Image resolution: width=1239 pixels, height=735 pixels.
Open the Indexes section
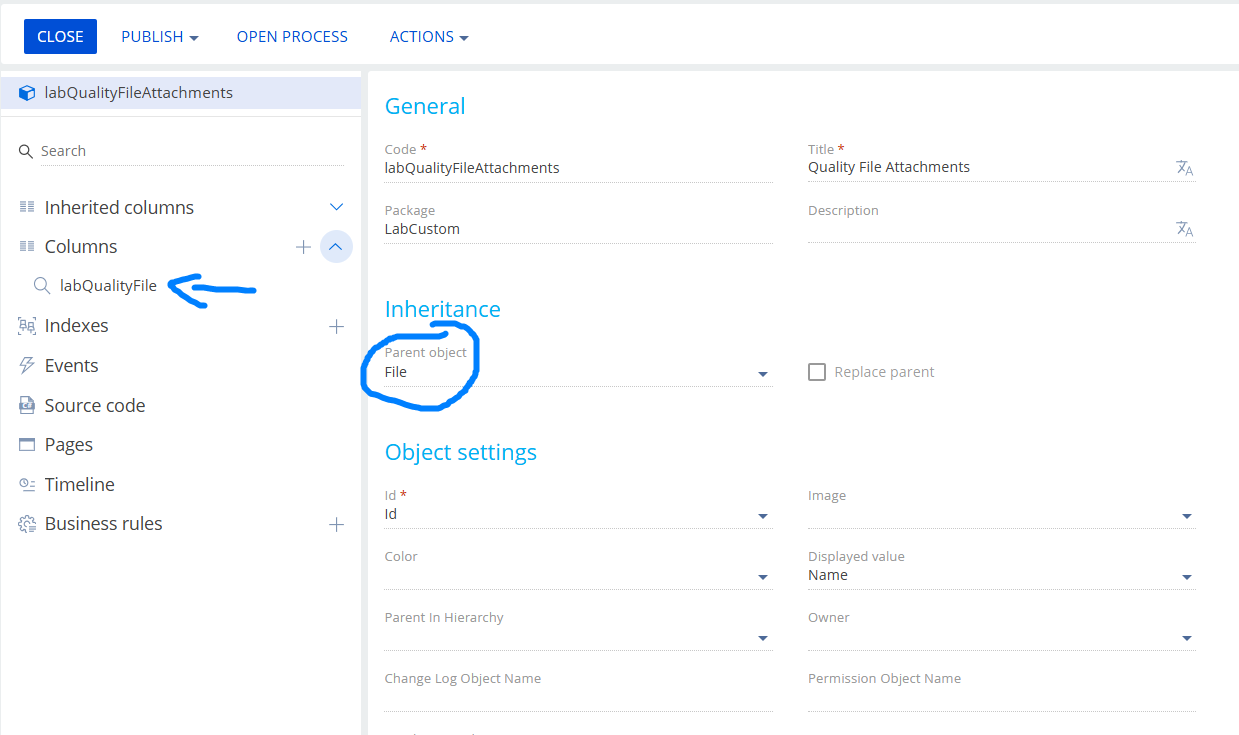76,326
